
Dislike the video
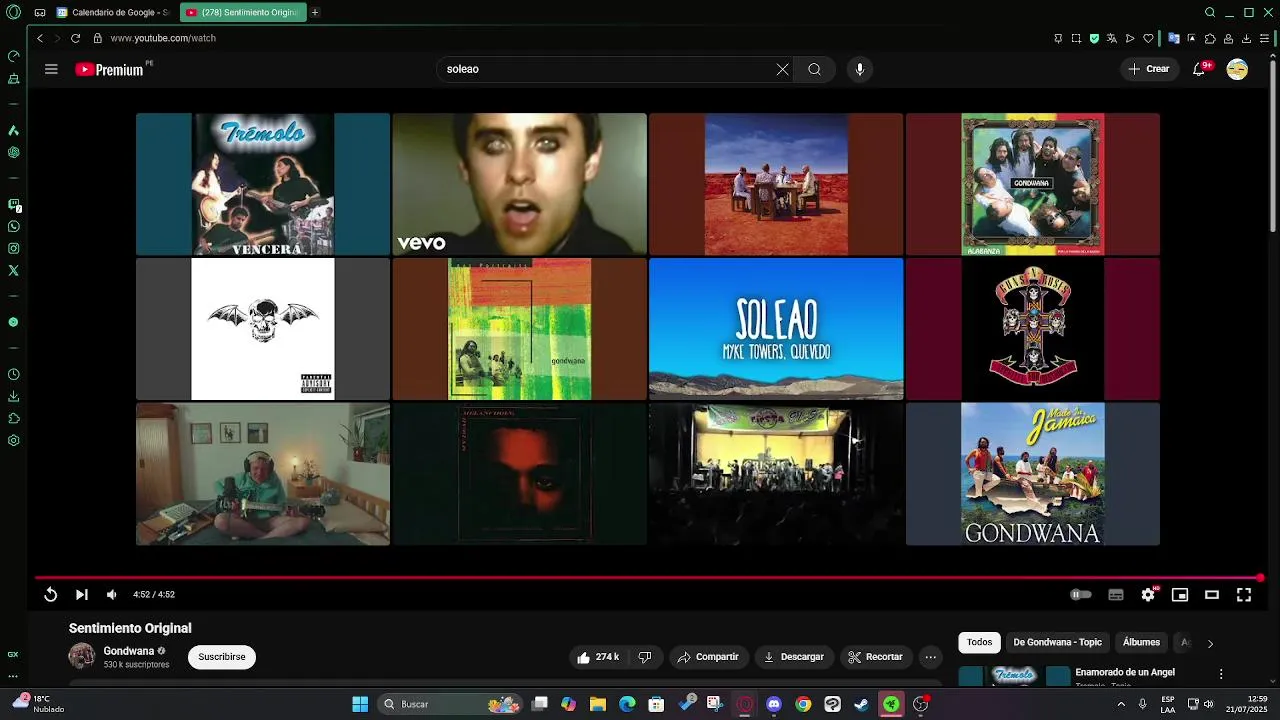point(645,657)
